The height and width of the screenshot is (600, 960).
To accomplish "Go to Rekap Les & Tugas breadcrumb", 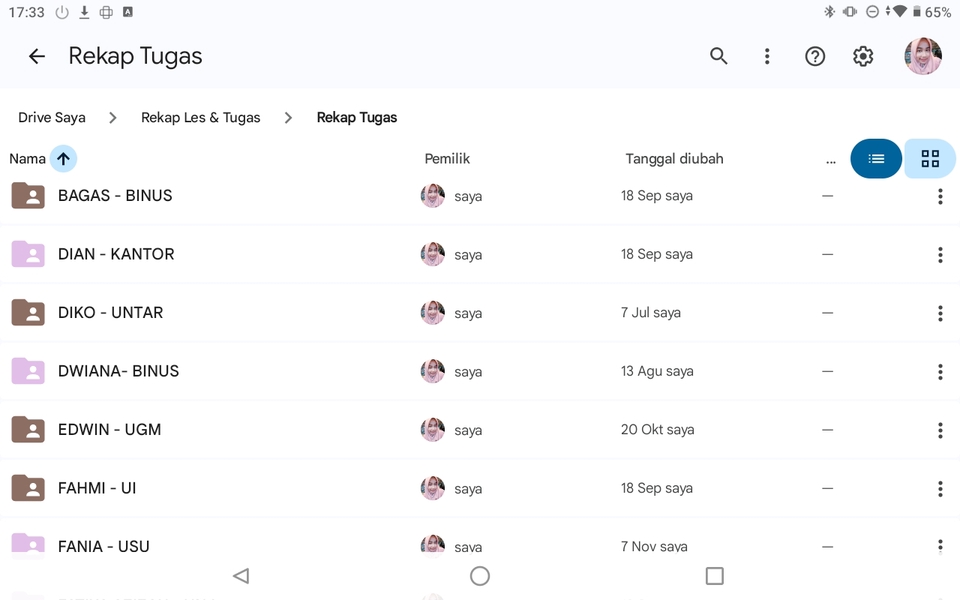I will click(200, 118).
